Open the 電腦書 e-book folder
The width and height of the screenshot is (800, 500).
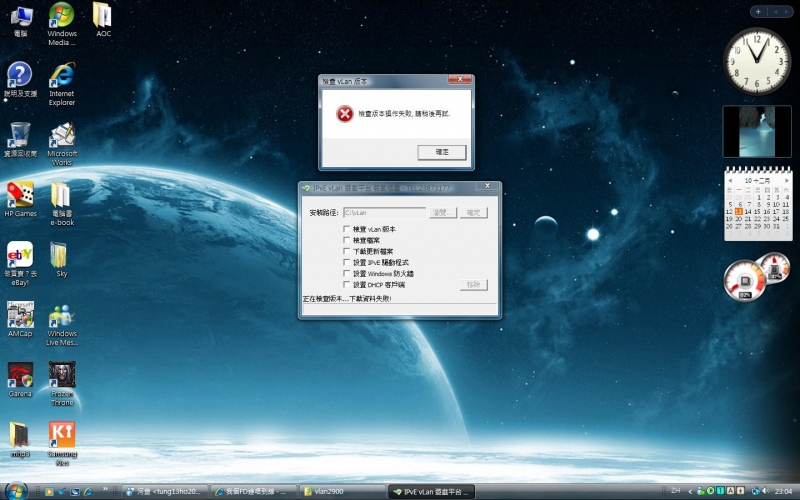pos(62,204)
